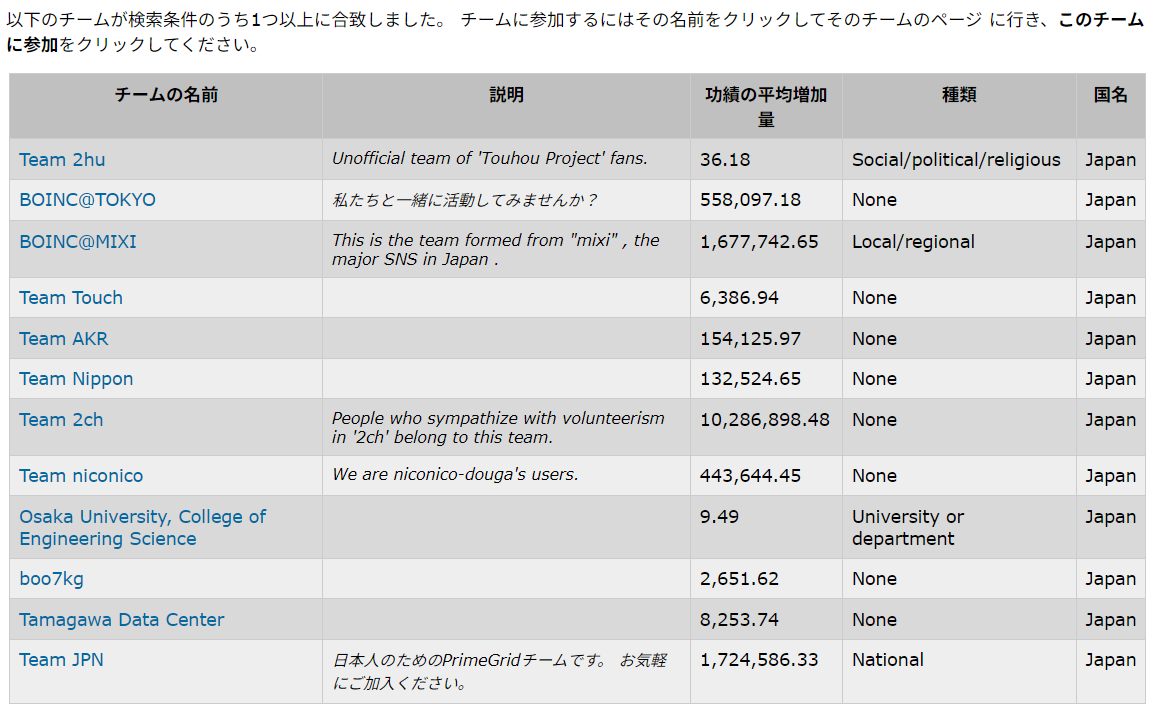Open the BOINC@MIXI team link
This screenshot has height=713, width=1160.
[79, 241]
